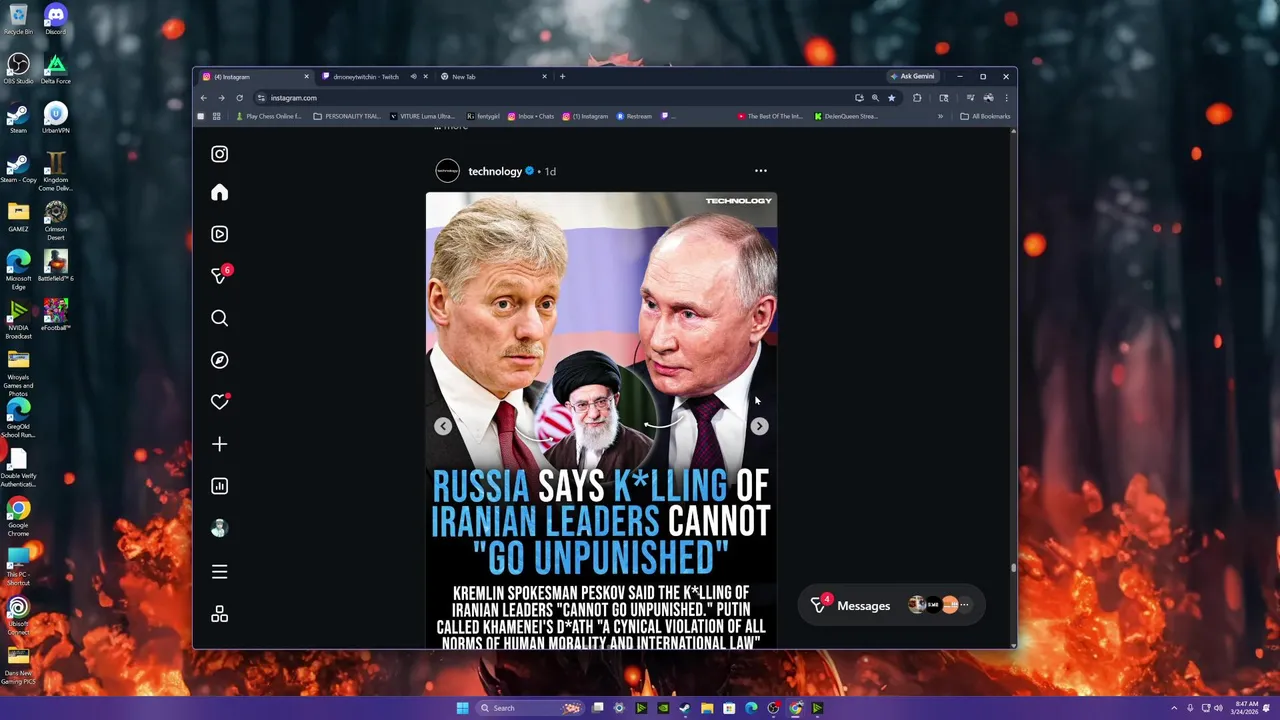Show hidden system tray icons
This screenshot has height=720, width=1280.
click(1175, 708)
